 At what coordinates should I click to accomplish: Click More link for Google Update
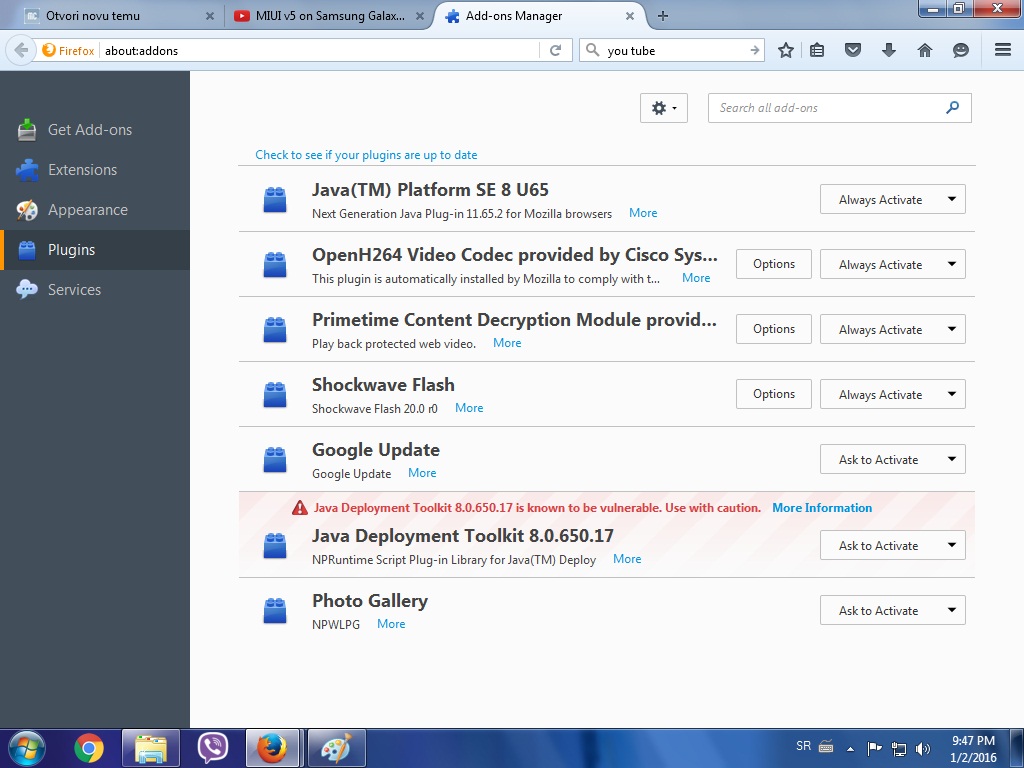click(x=422, y=473)
